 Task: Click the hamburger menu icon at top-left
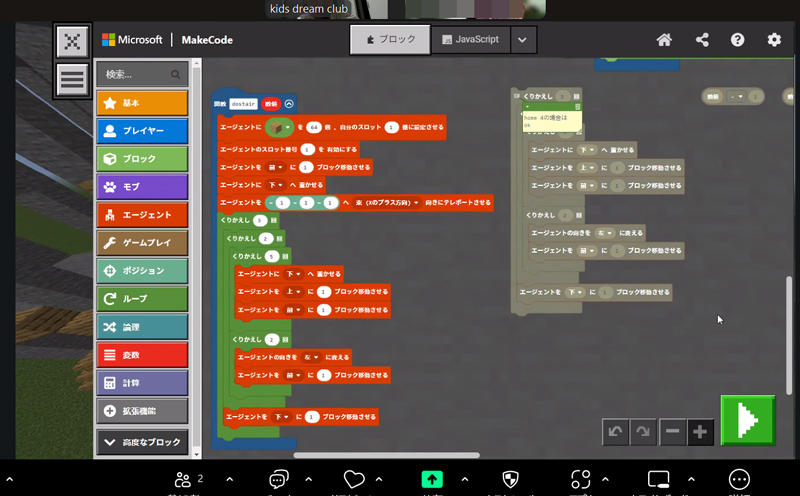(x=72, y=79)
